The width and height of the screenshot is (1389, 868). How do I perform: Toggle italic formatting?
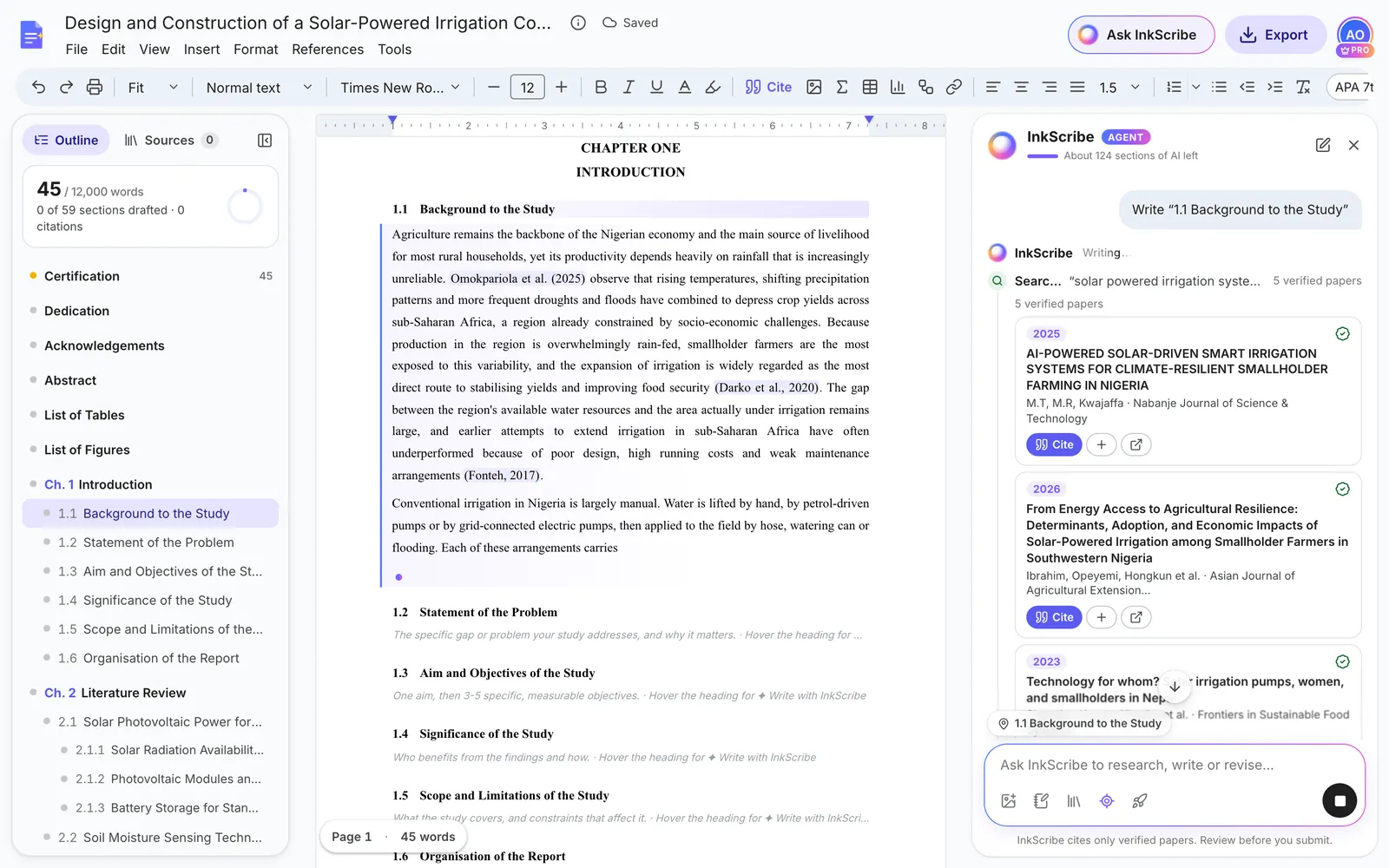pyautogui.click(x=629, y=87)
